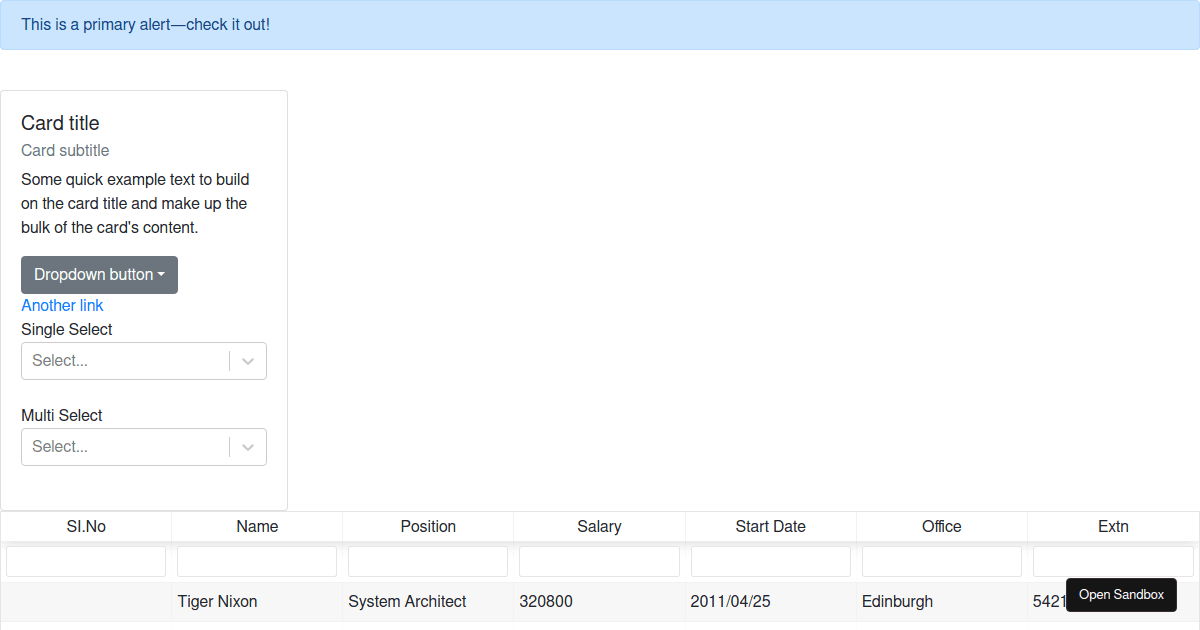This screenshot has width=1200, height=630.
Task: Expand the Multi Select chevron arrow
Action: click(x=248, y=447)
